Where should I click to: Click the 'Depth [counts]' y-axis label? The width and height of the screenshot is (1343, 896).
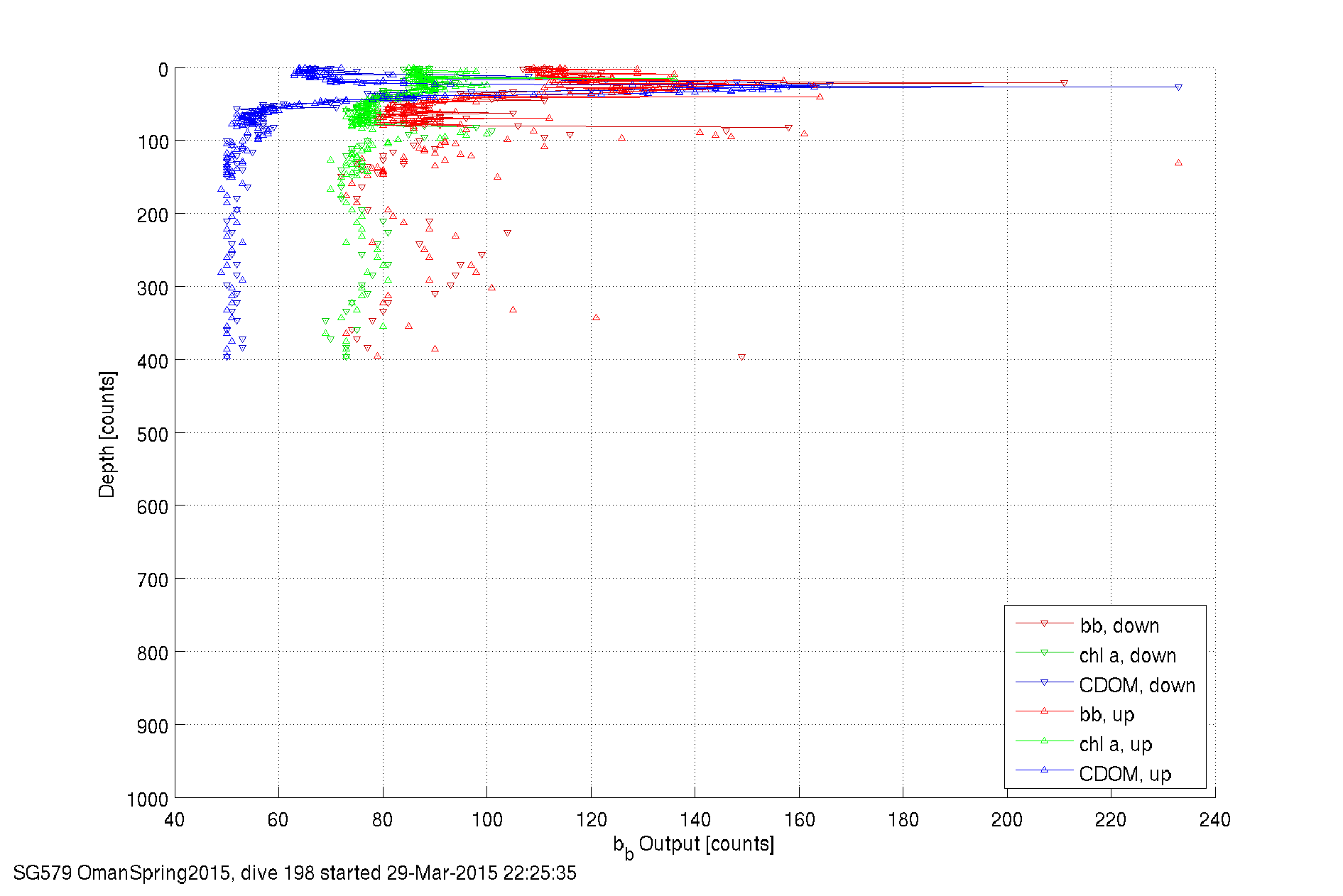point(107,434)
